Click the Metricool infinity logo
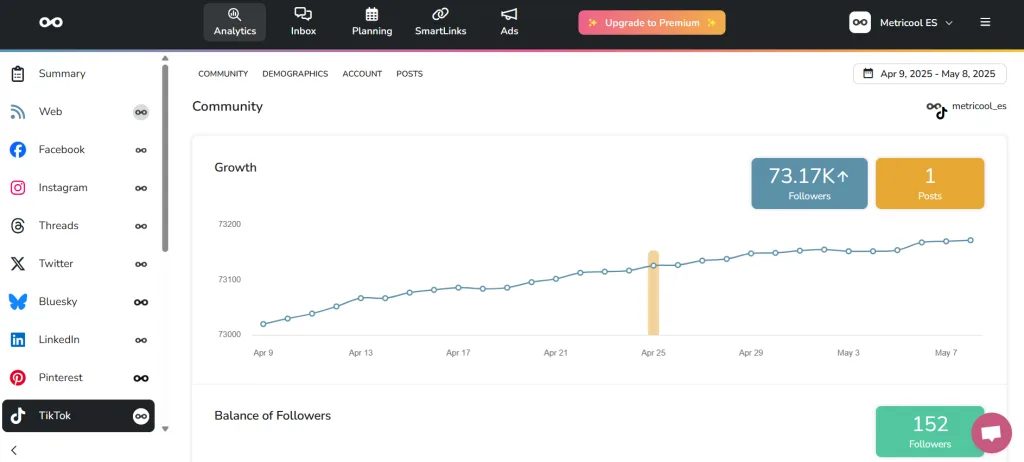 [x=51, y=22]
